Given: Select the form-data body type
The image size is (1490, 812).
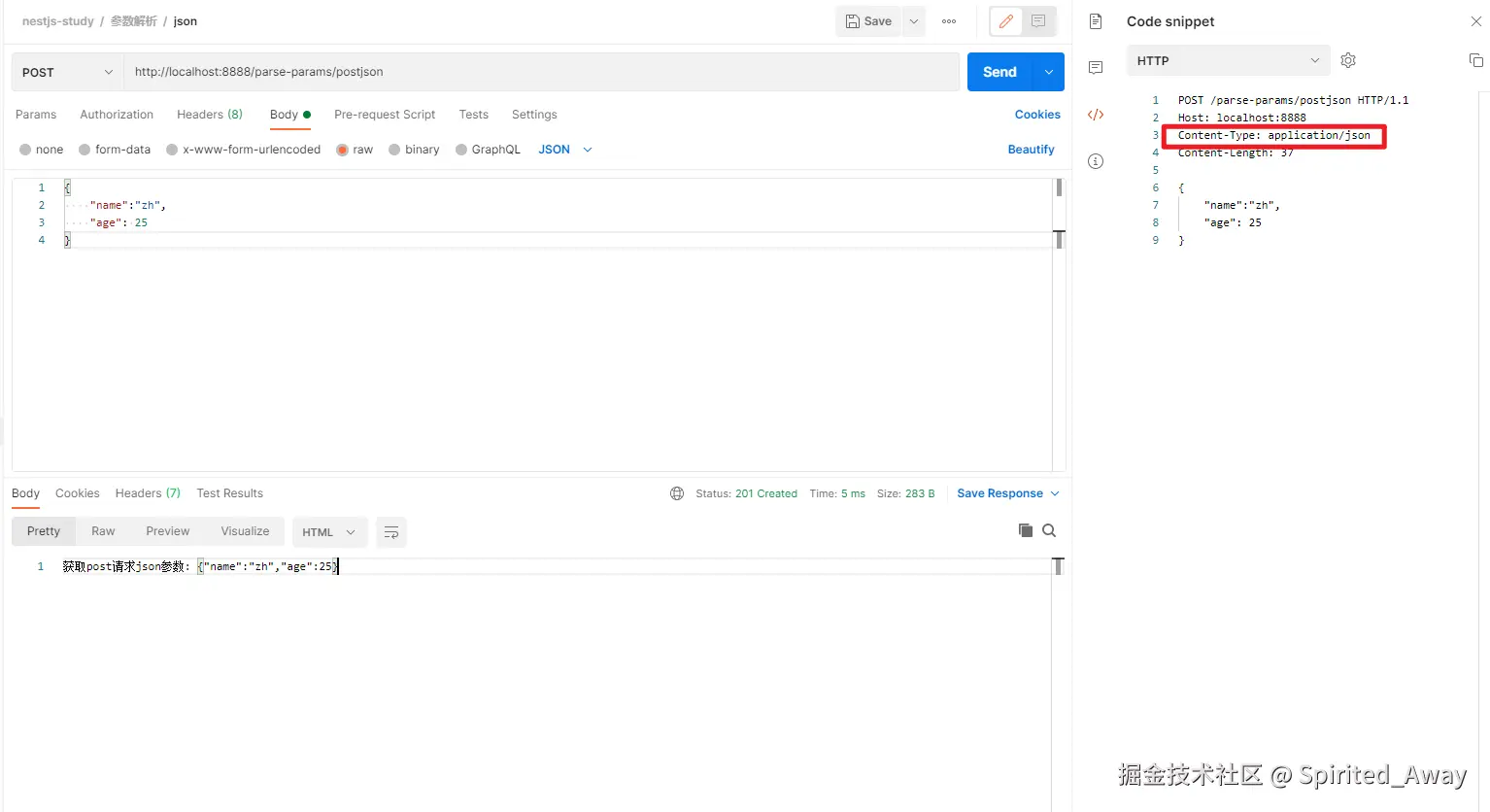Looking at the screenshot, I should 115,150.
